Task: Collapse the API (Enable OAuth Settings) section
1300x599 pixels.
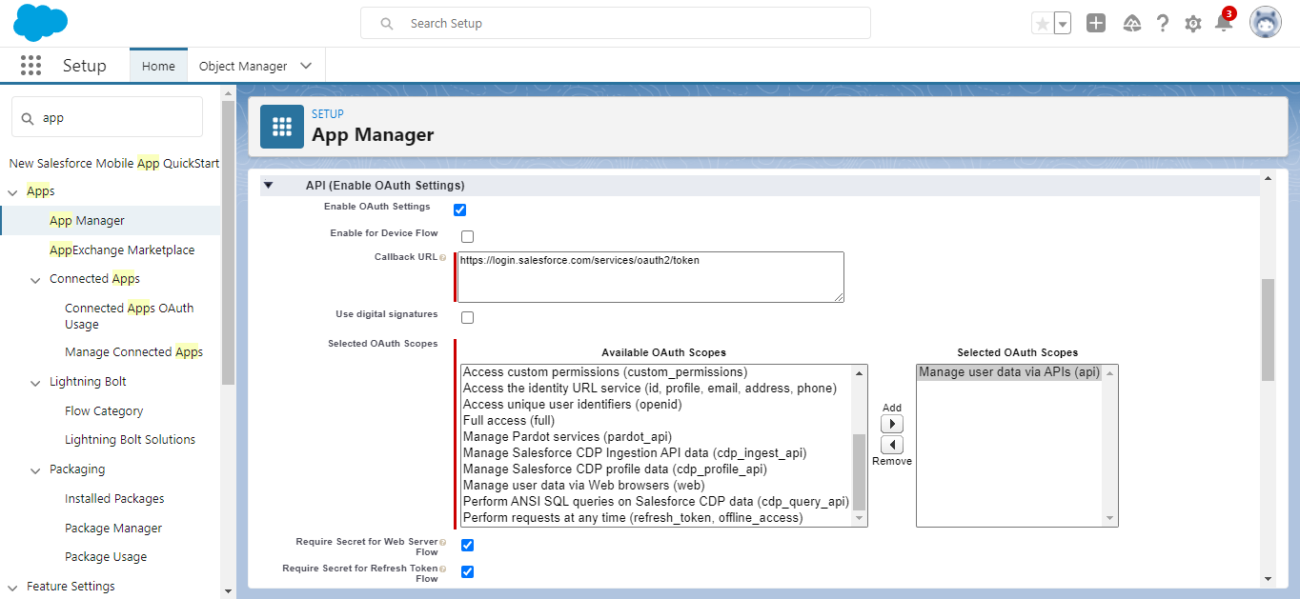Action: (268, 185)
